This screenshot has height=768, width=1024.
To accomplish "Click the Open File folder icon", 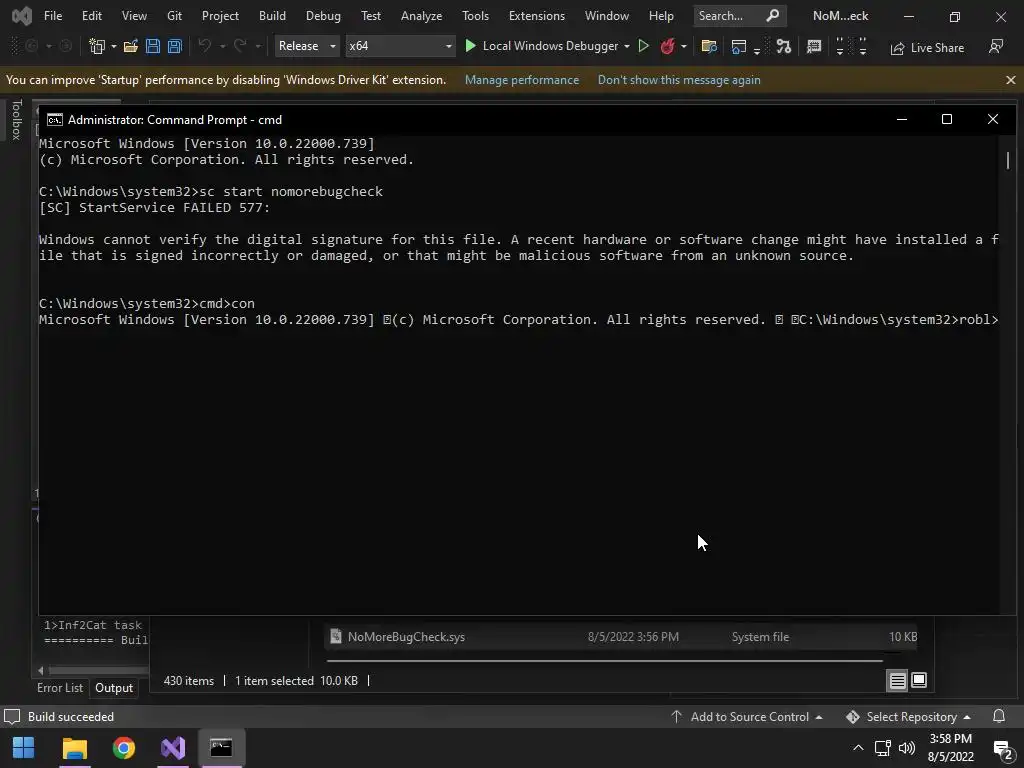I will click(x=131, y=46).
